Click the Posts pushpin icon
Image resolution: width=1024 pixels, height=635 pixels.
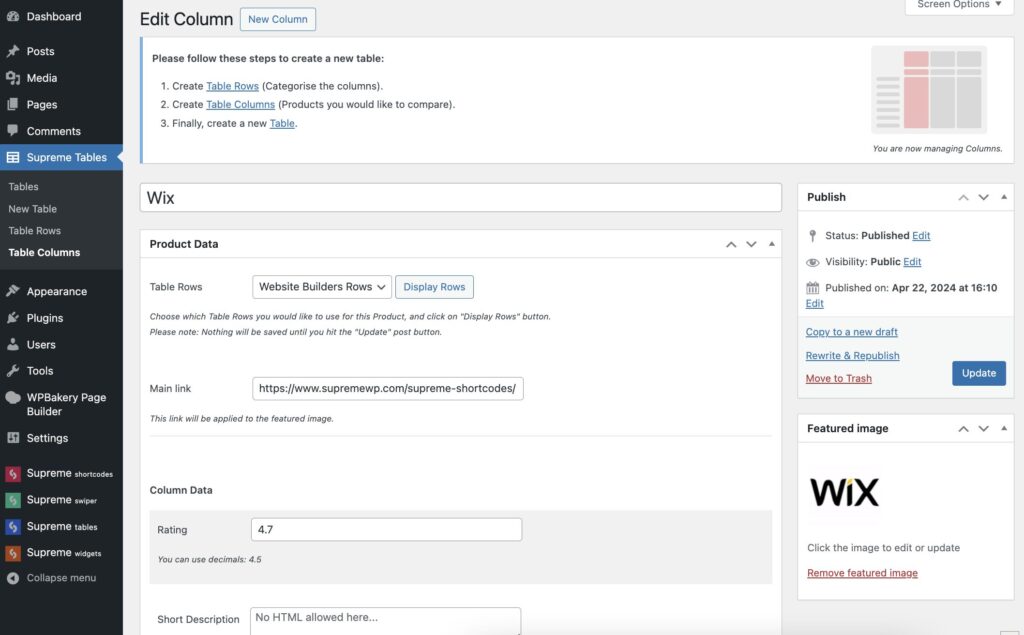click(12, 51)
